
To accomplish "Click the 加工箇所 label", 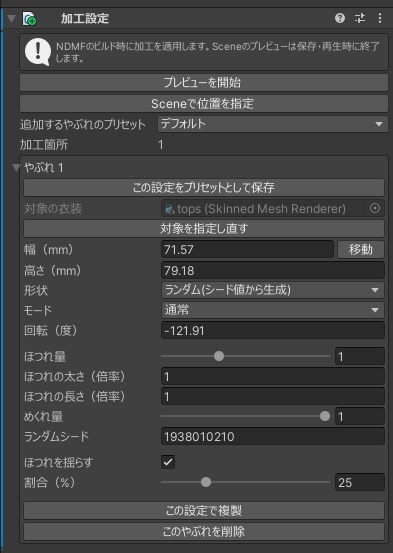I will click(x=44, y=145).
